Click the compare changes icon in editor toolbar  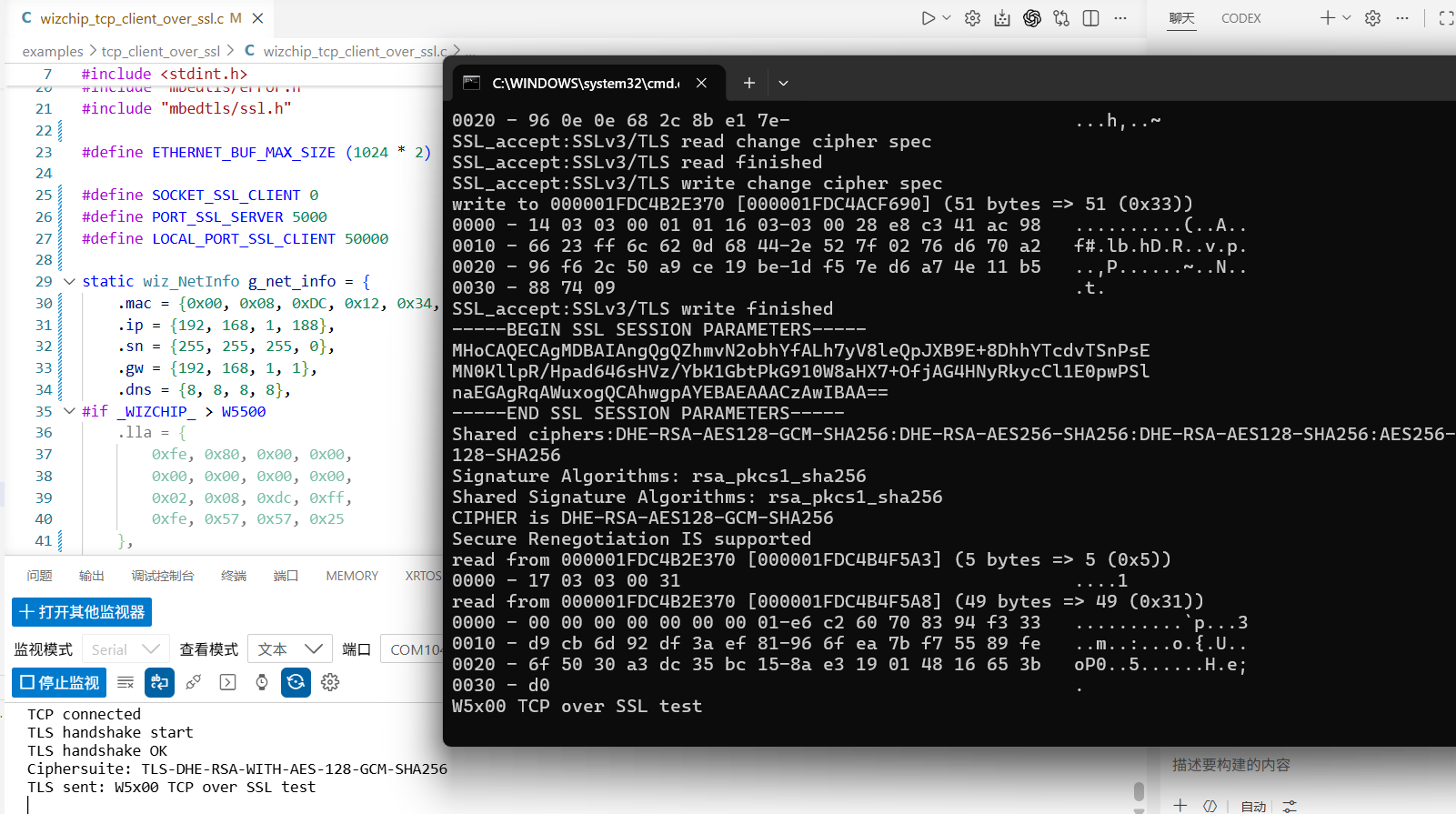point(1061,18)
